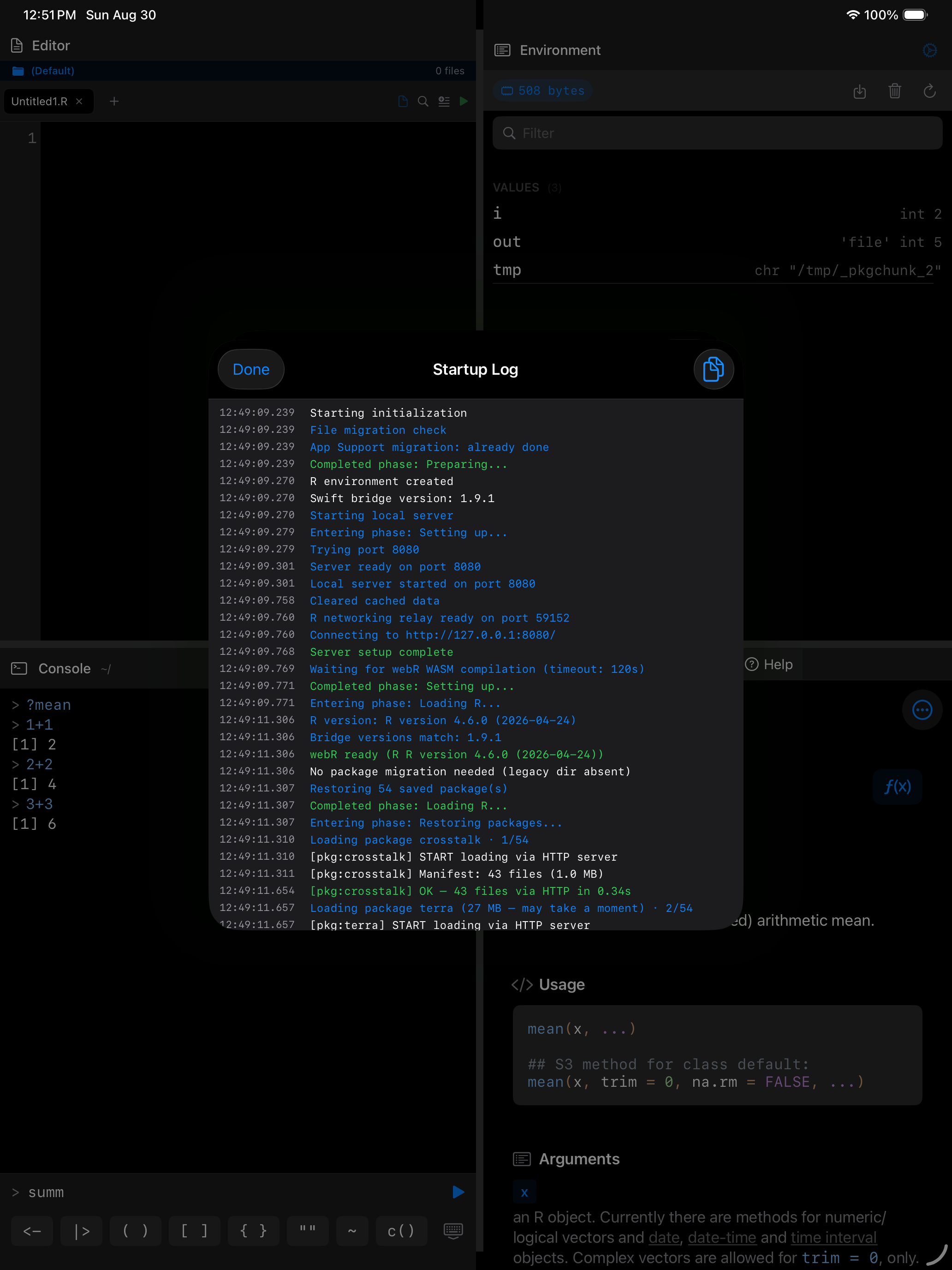The image size is (952, 1270).
Task: Click the Editor panel document icon
Action: pyautogui.click(x=17, y=45)
